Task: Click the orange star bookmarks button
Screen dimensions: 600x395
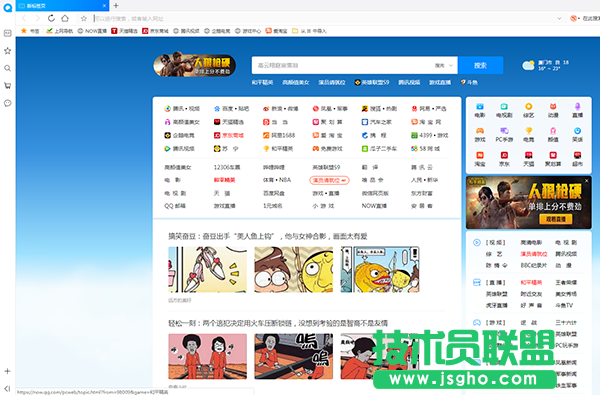Action: tap(30, 31)
